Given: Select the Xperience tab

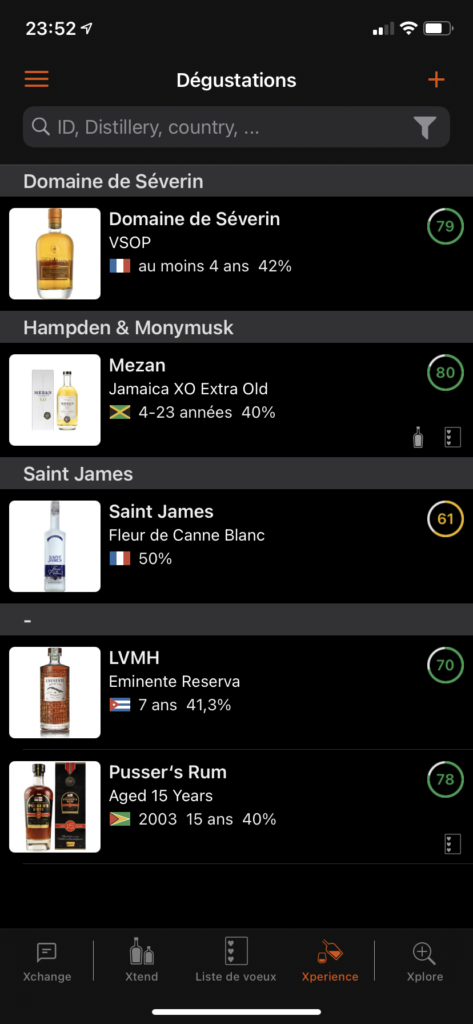Looking at the screenshot, I should tap(330, 961).
